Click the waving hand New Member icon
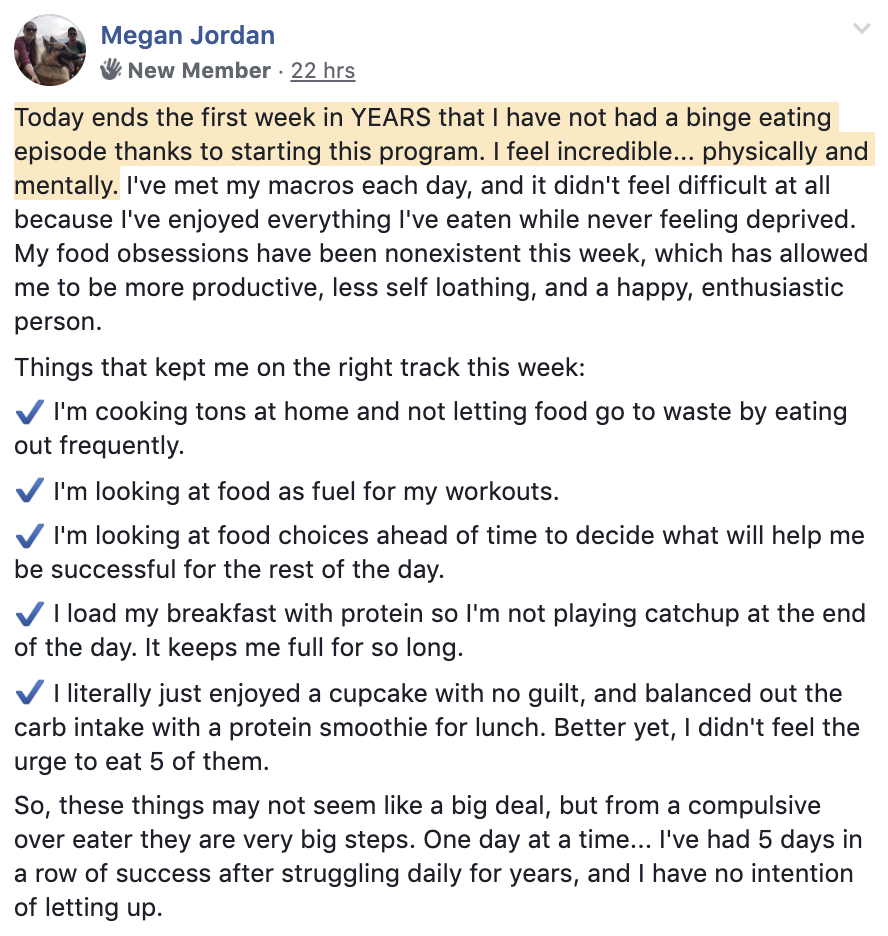 (x=111, y=70)
